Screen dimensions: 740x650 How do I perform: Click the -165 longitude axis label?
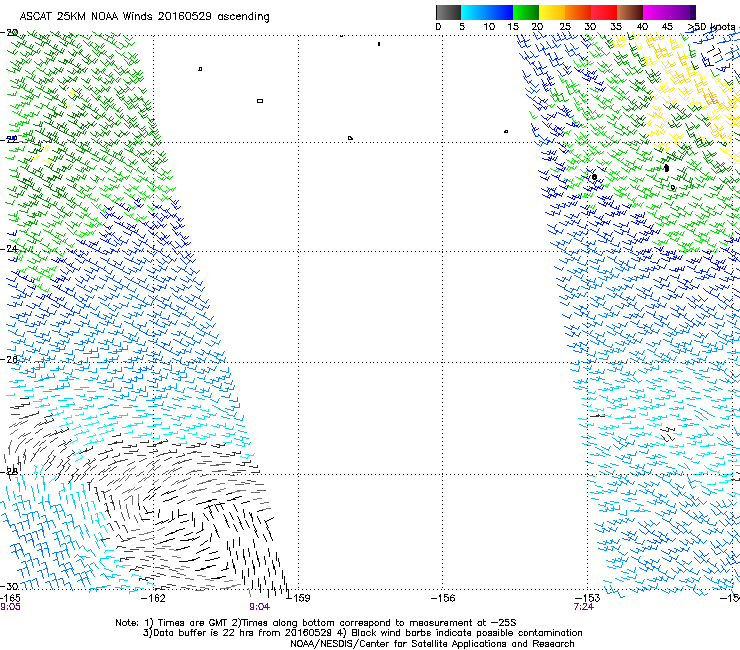pos(10,598)
